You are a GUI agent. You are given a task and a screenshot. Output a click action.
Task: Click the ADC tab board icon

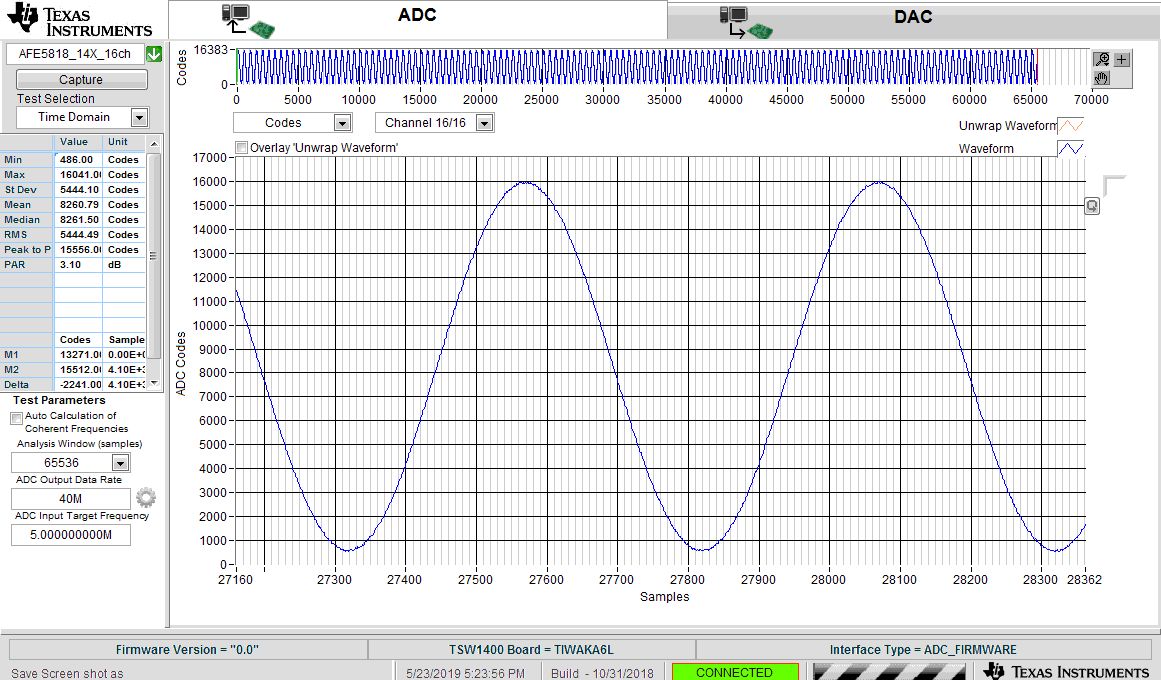248,21
